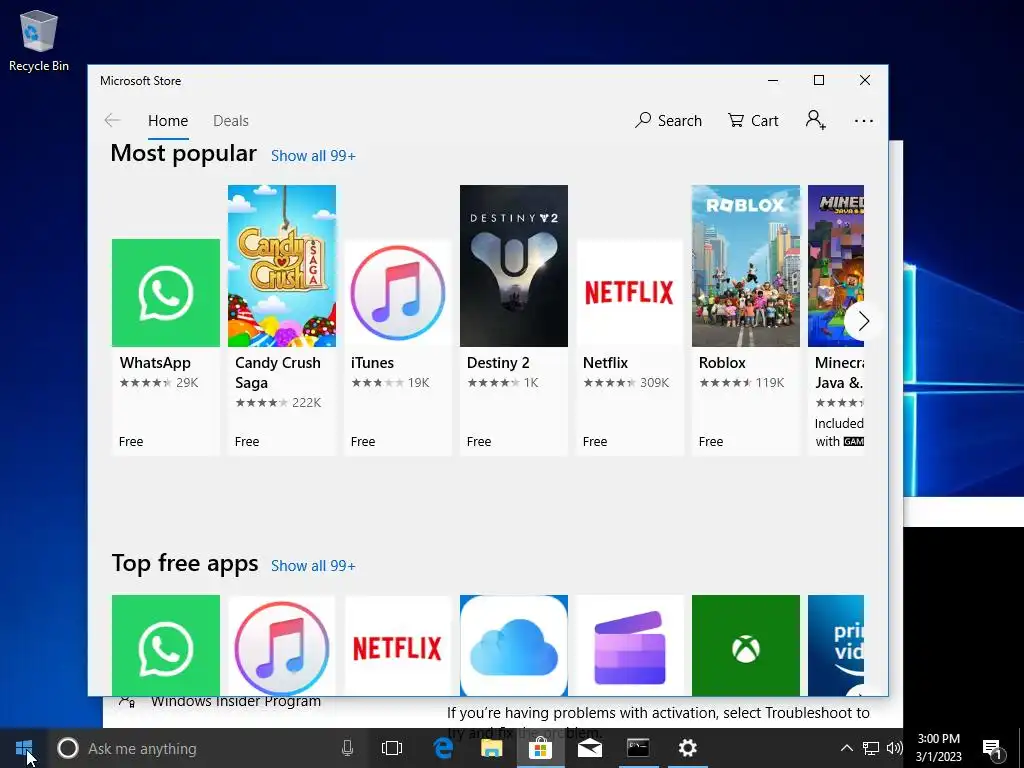
Task: Click the Search button in the Store
Action: click(x=669, y=121)
